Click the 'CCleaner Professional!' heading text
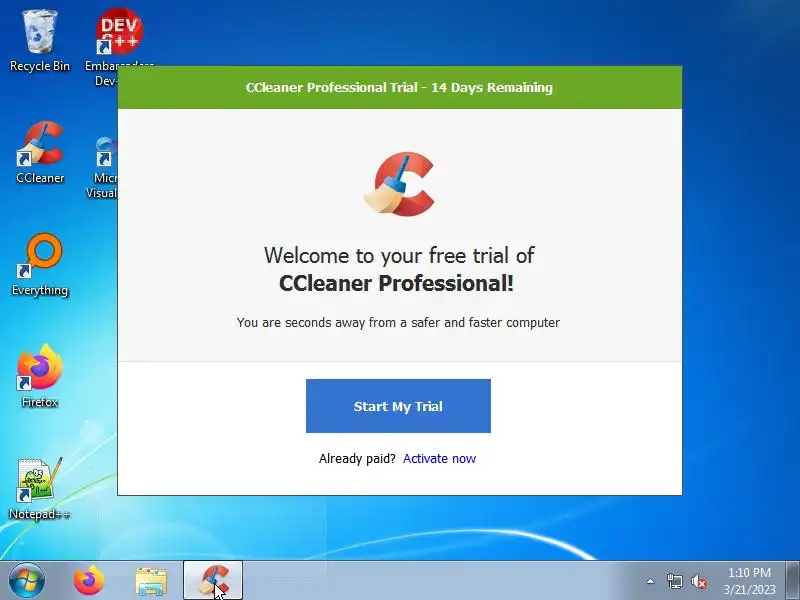 pyautogui.click(x=396, y=283)
